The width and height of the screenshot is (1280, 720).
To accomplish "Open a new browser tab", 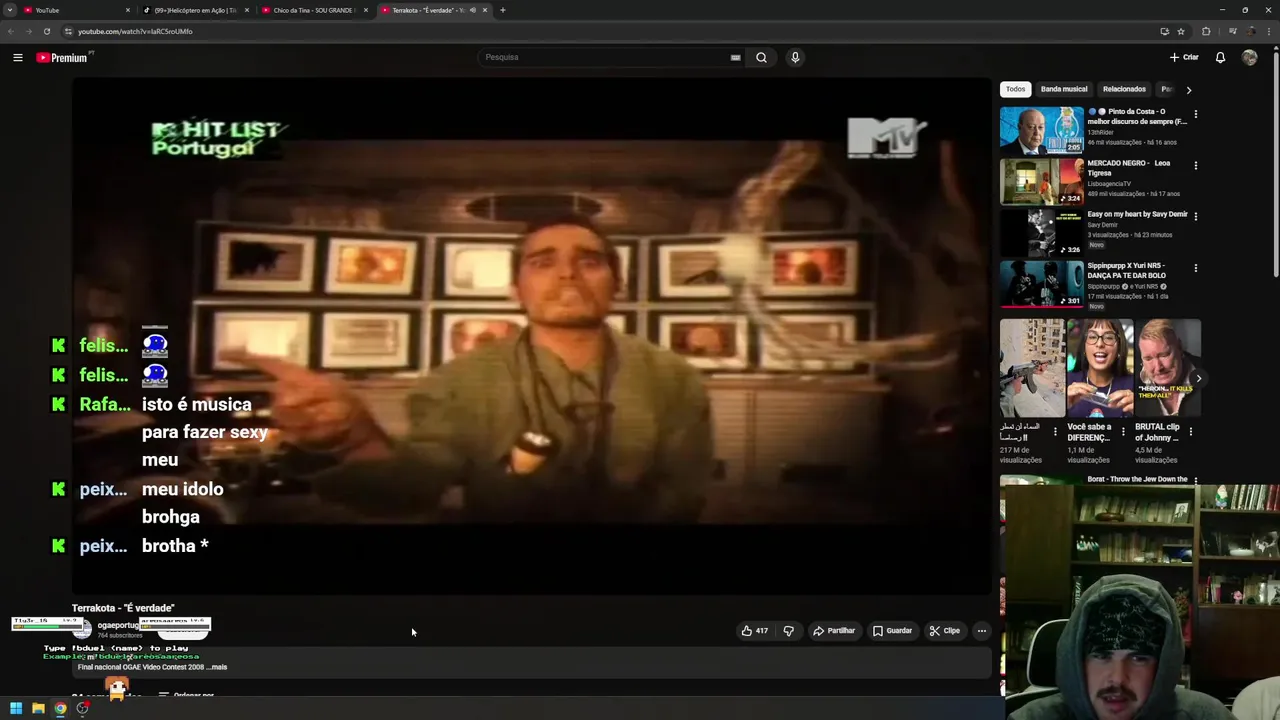I will 502,10.
